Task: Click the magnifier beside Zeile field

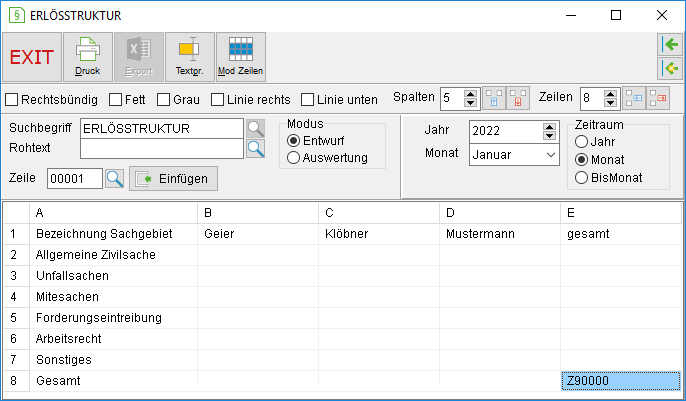Action: (115, 178)
